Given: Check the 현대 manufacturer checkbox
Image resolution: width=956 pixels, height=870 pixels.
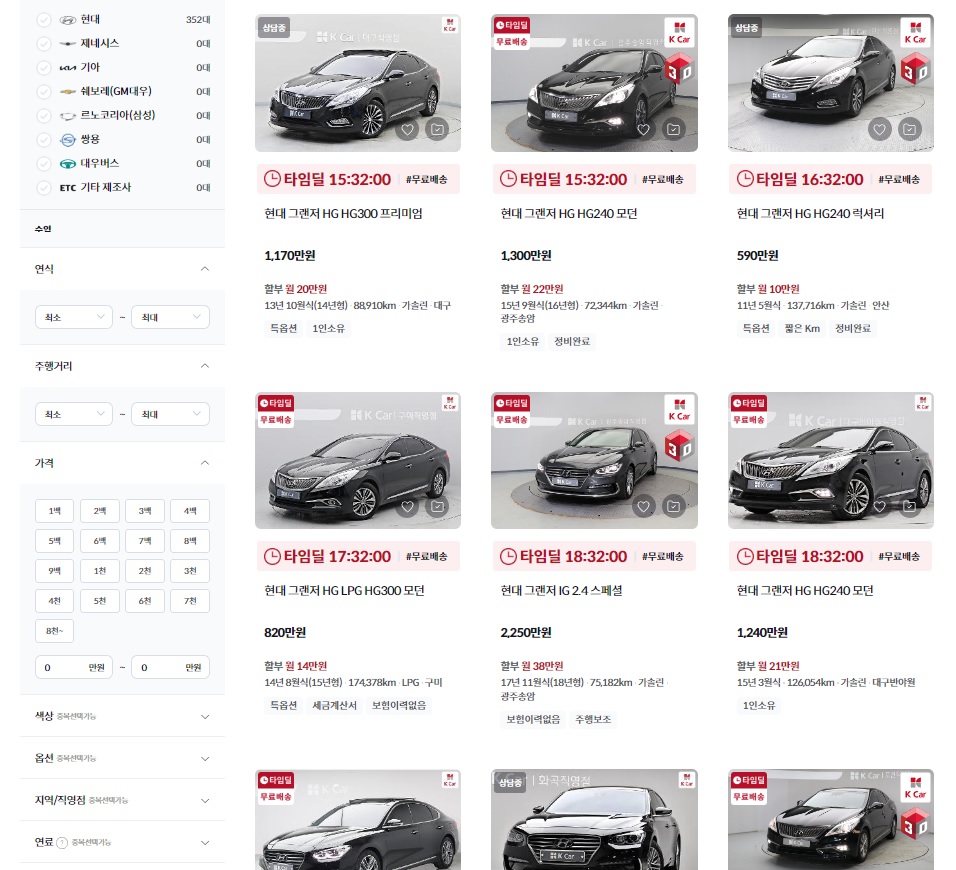Looking at the screenshot, I should tap(44, 20).
